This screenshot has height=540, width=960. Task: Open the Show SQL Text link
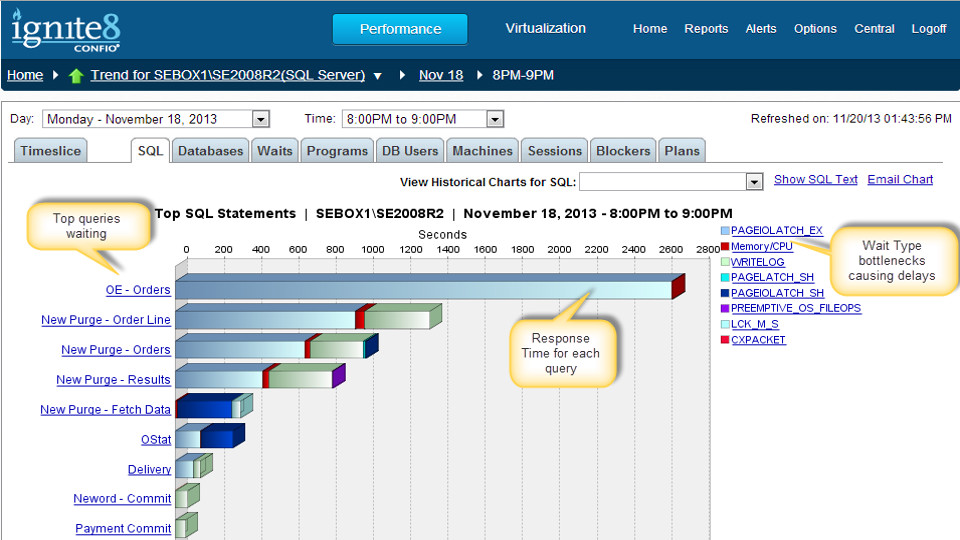816,179
